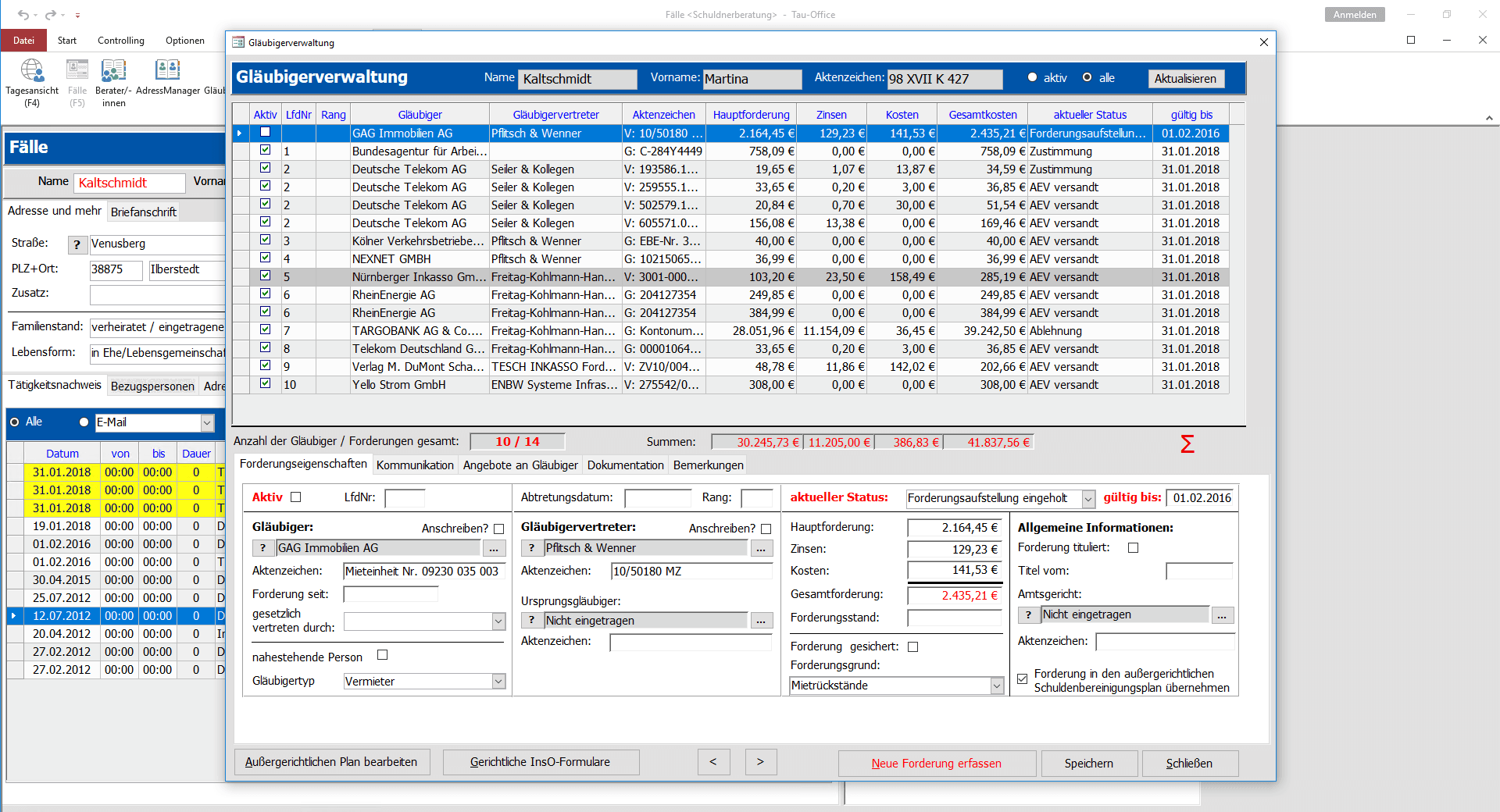Click 'Neue Forderung erfassen' button
The image size is (1500, 812).
click(x=936, y=764)
